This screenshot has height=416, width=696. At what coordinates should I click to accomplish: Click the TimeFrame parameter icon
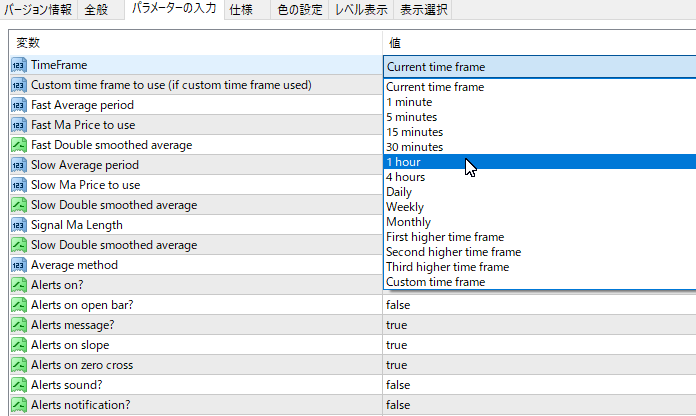pyautogui.click(x=19, y=65)
